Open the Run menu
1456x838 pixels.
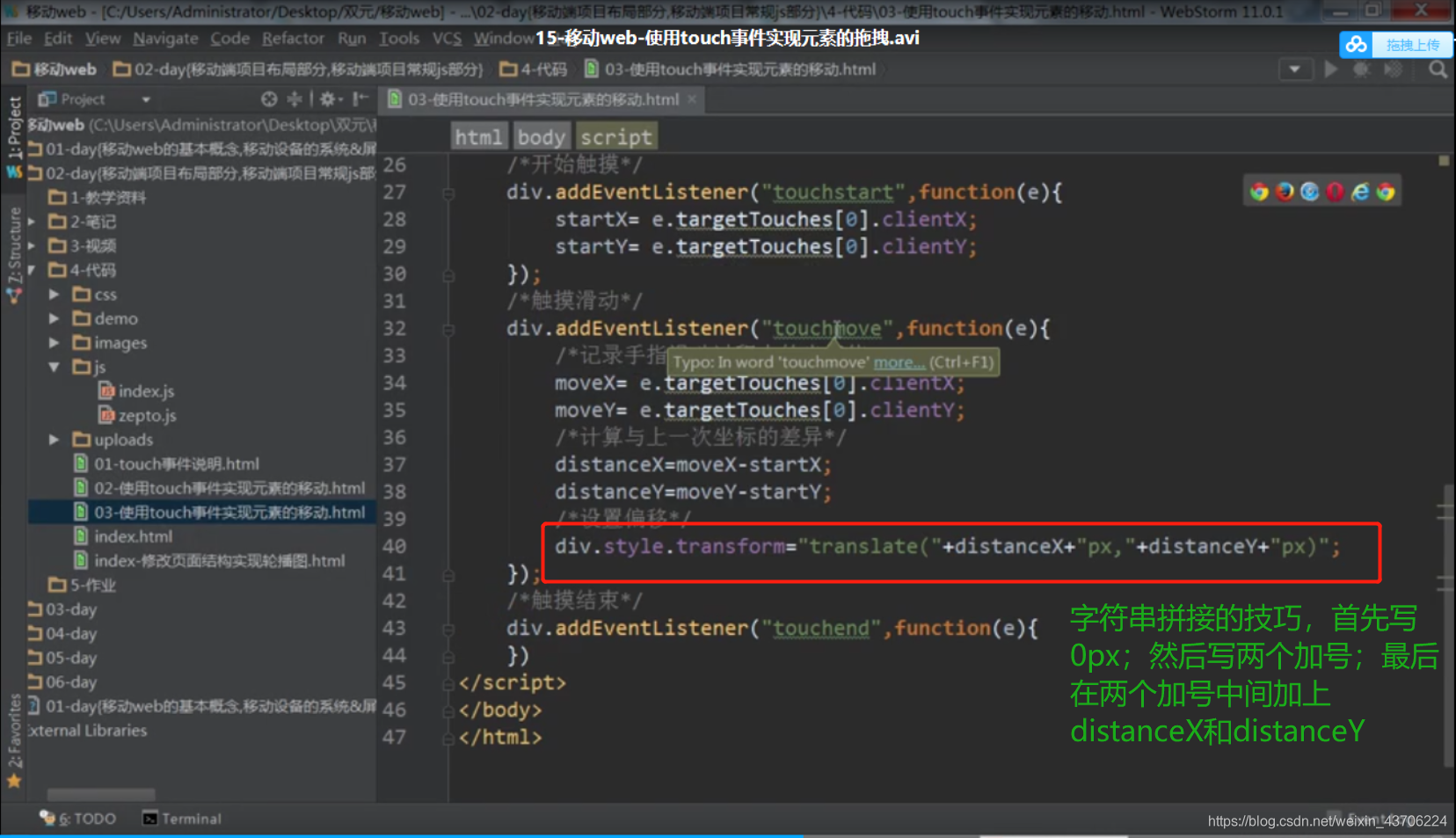[352, 39]
